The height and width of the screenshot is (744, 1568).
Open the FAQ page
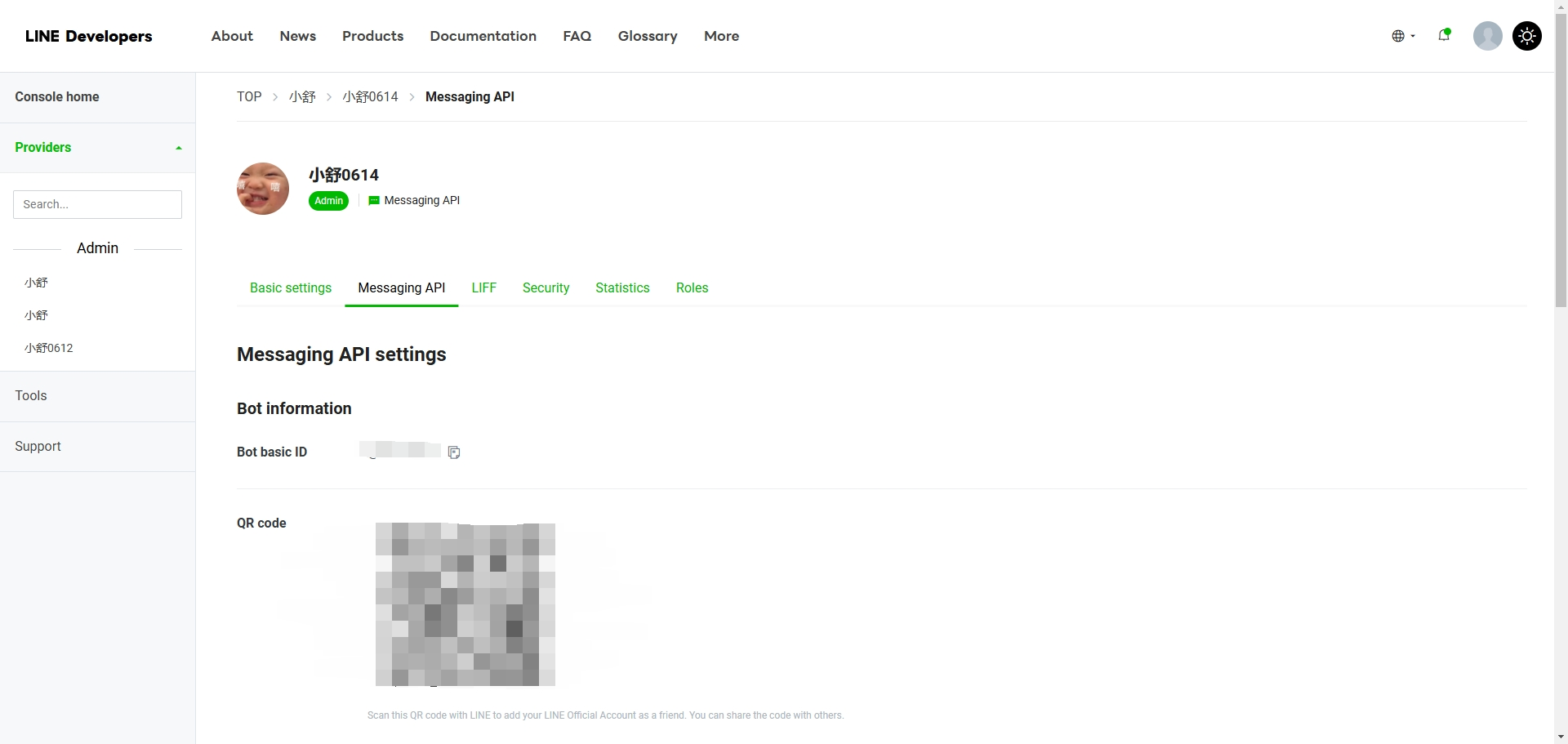(x=577, y=36)
